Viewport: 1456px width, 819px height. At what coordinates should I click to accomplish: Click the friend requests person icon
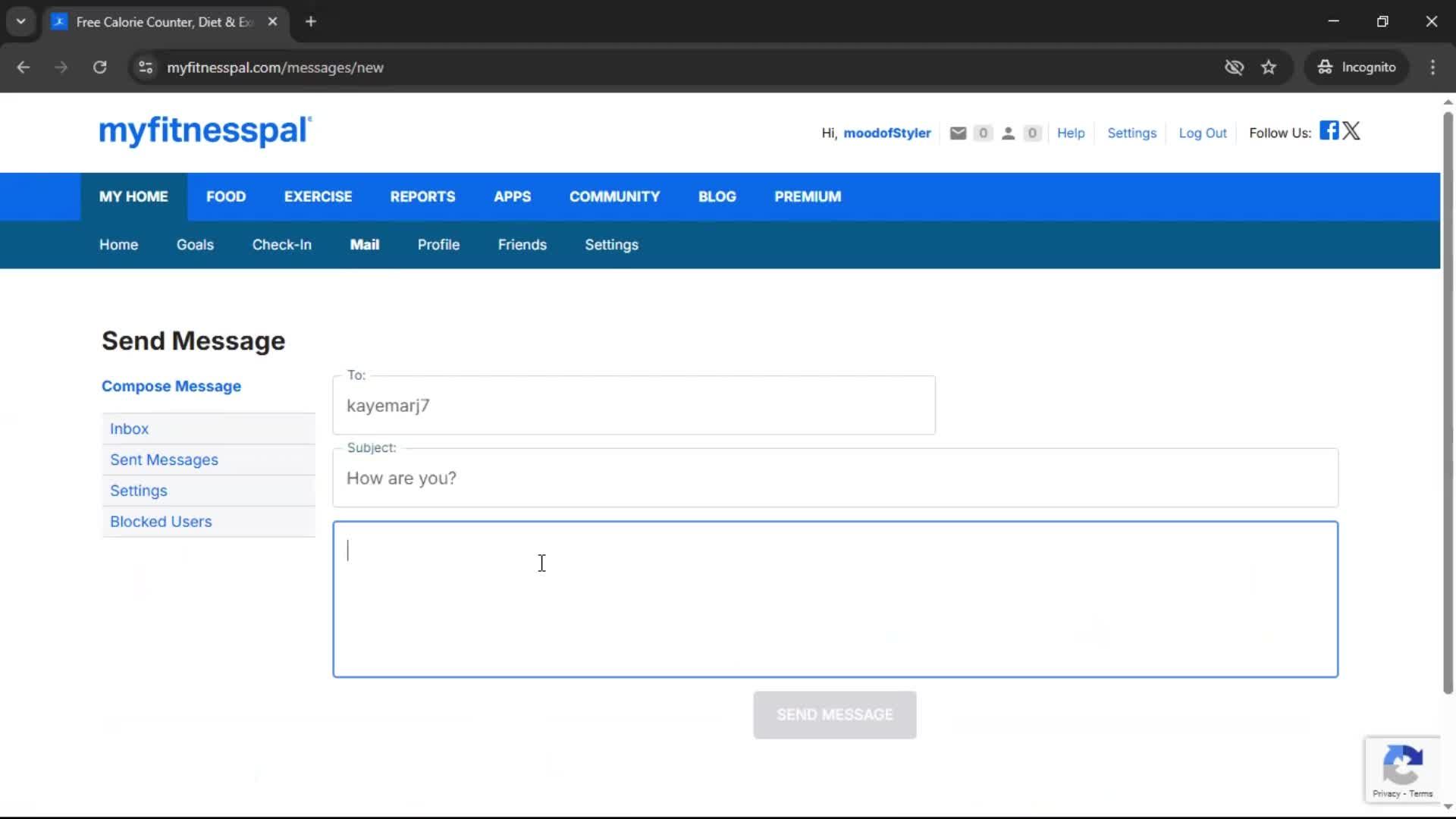pyautogui.click(x=1008, y=133)
